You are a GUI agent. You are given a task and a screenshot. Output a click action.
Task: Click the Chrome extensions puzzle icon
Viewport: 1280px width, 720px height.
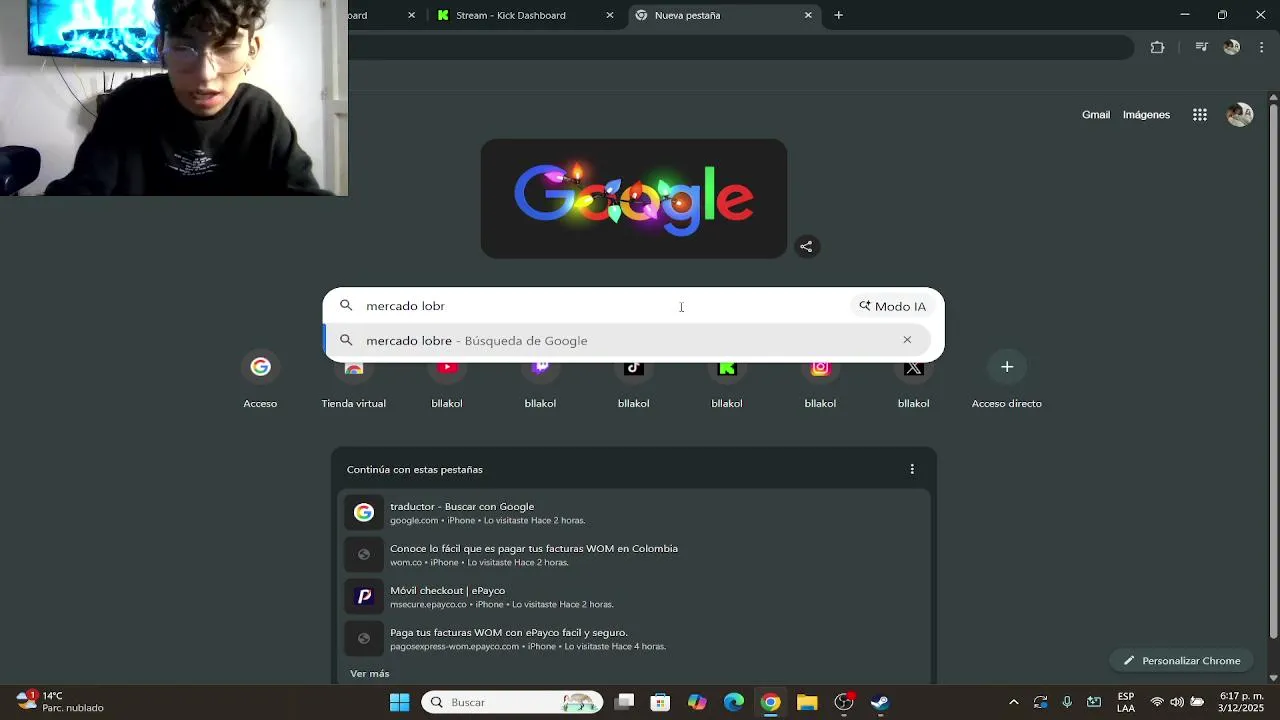1157,47
